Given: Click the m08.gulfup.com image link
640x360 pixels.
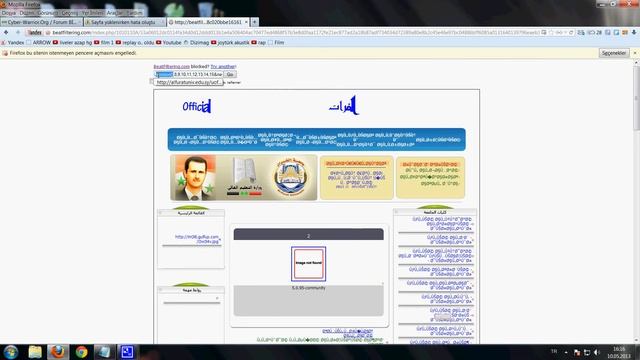Looking at the screenshot, I should 197,239.
